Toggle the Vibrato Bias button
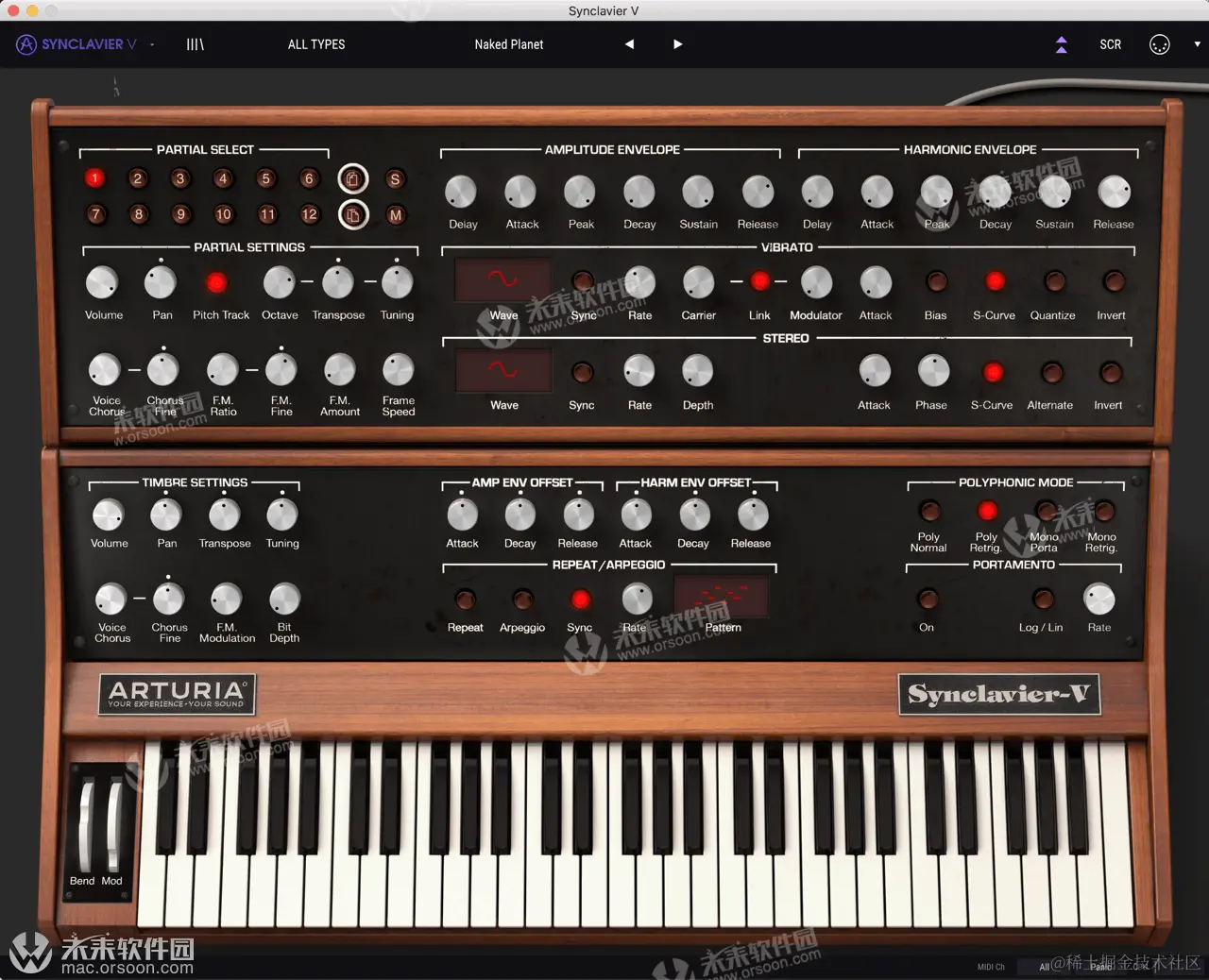 pos(936,281)
